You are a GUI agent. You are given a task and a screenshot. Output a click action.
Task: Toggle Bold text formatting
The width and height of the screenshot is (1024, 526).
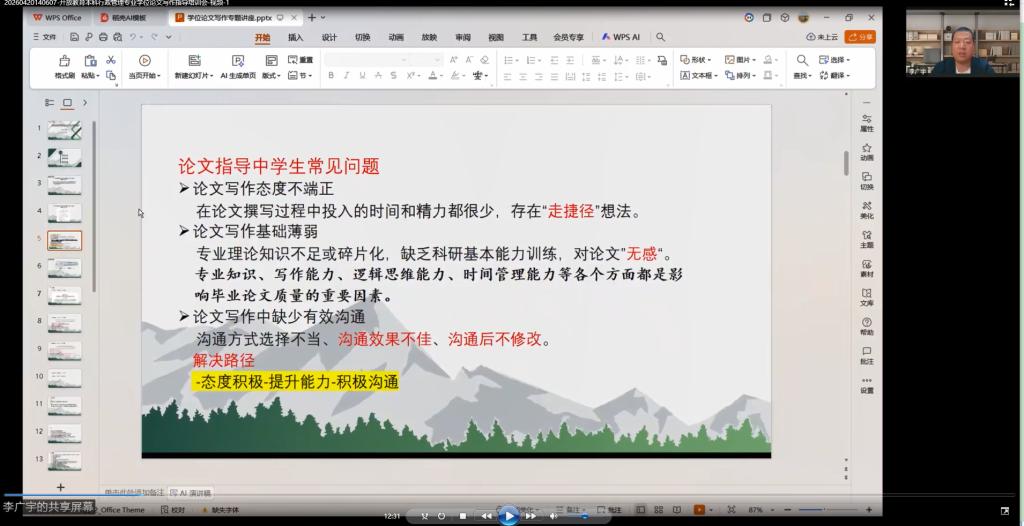click(331, 75)
